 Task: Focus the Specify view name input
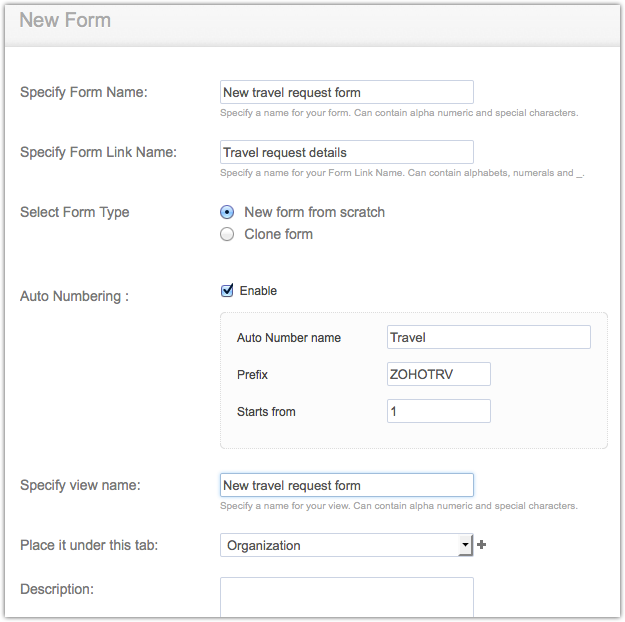(346, 485)
